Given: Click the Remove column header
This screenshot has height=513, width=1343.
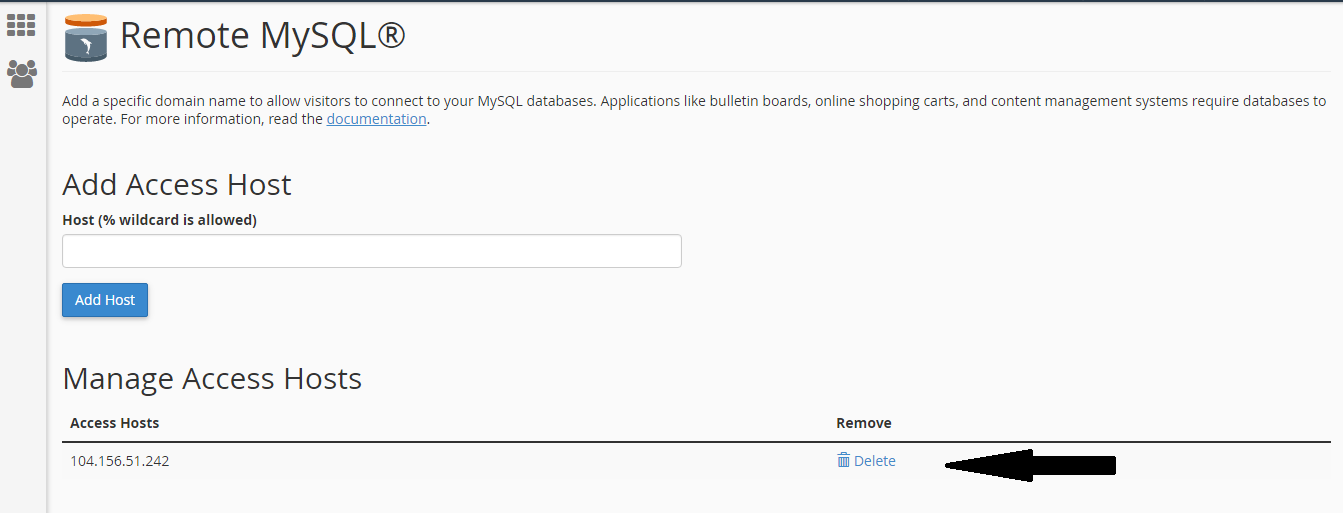Looking at the screenshot, I should 863,423.
